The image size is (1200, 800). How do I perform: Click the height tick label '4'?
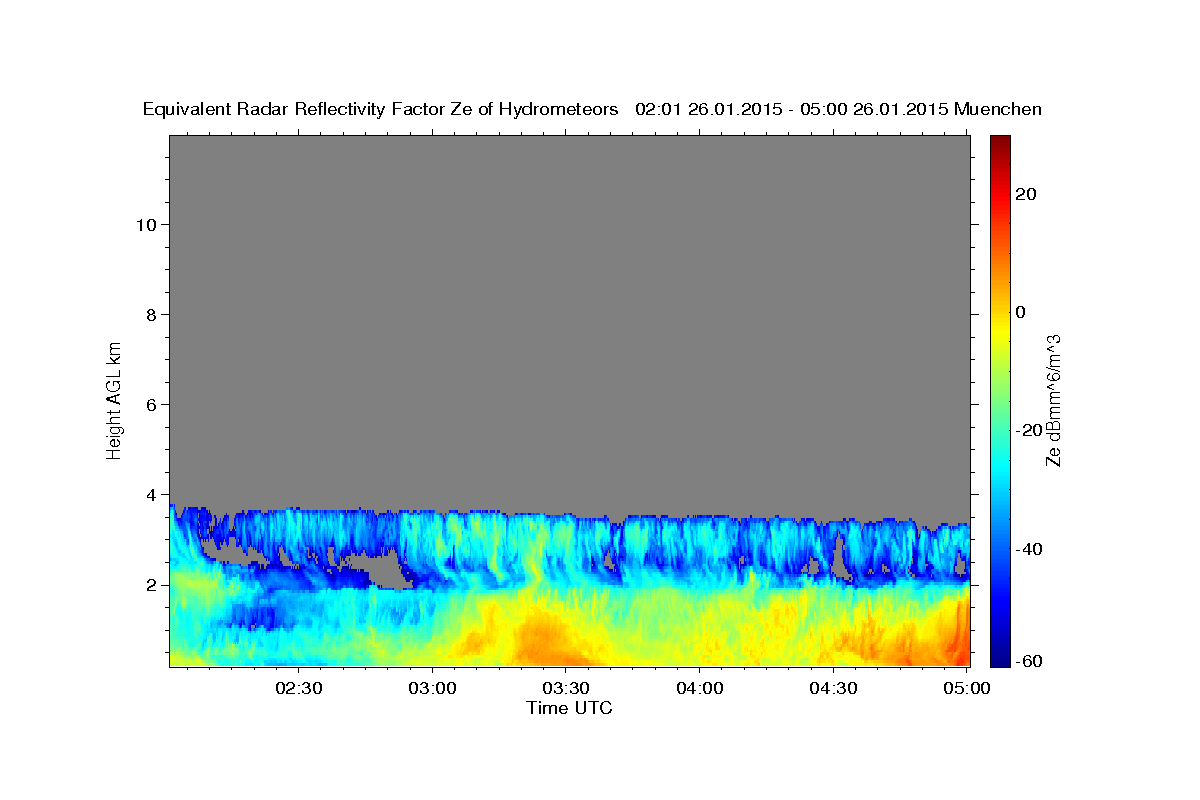coord(150,494)
